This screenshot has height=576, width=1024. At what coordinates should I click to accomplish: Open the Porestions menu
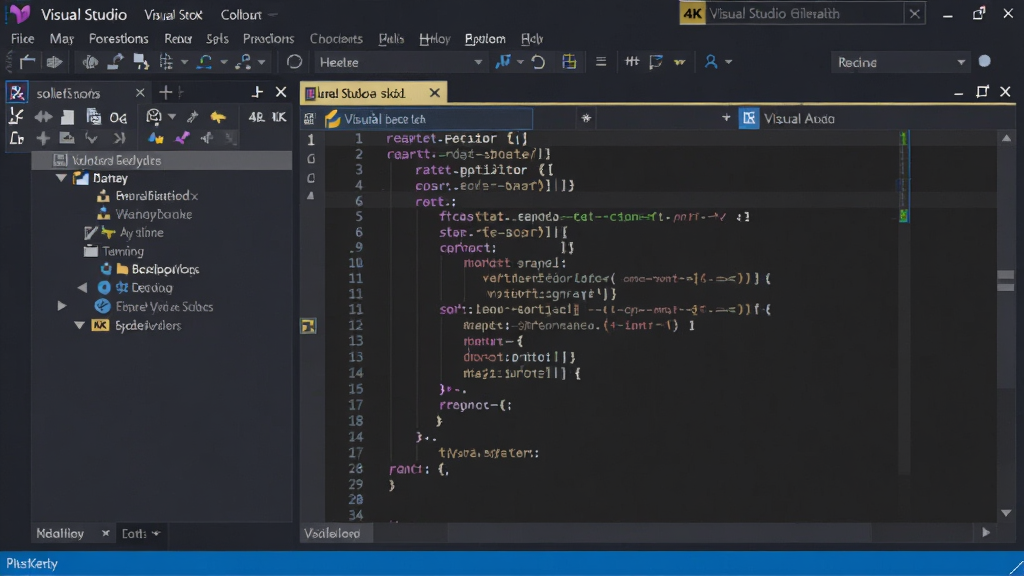118,39
